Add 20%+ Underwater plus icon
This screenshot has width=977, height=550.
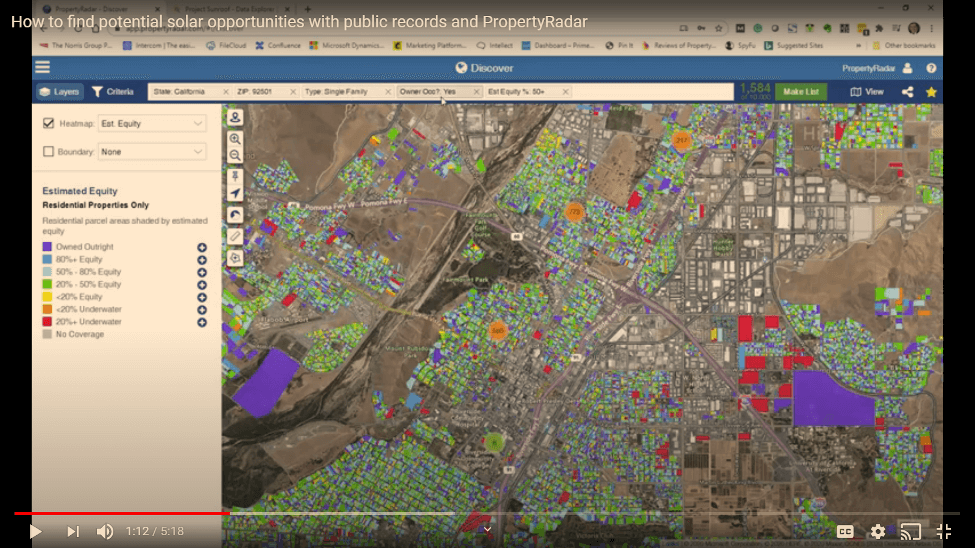202,322
